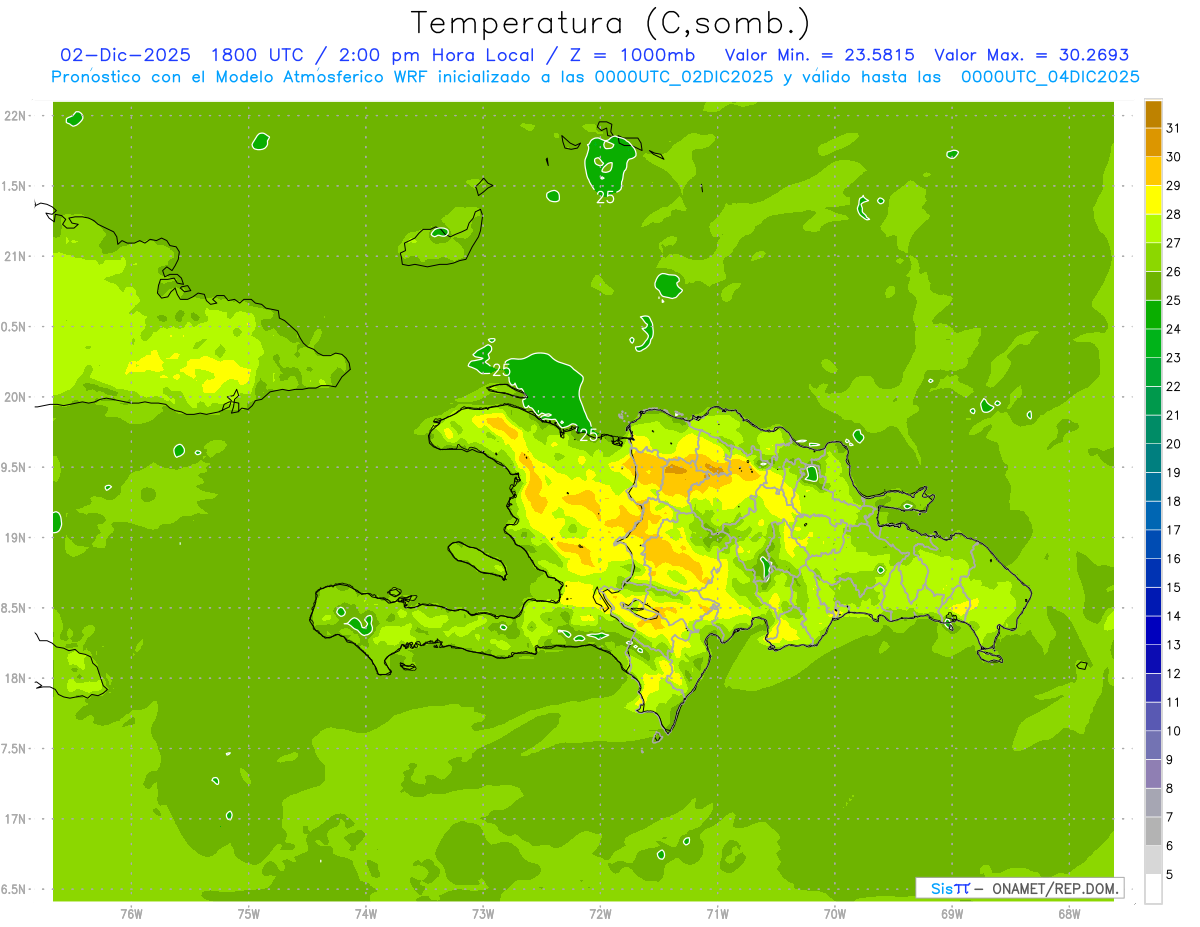Click the "72W" longitude label
1200x927 pixels.
coord(600,915)
